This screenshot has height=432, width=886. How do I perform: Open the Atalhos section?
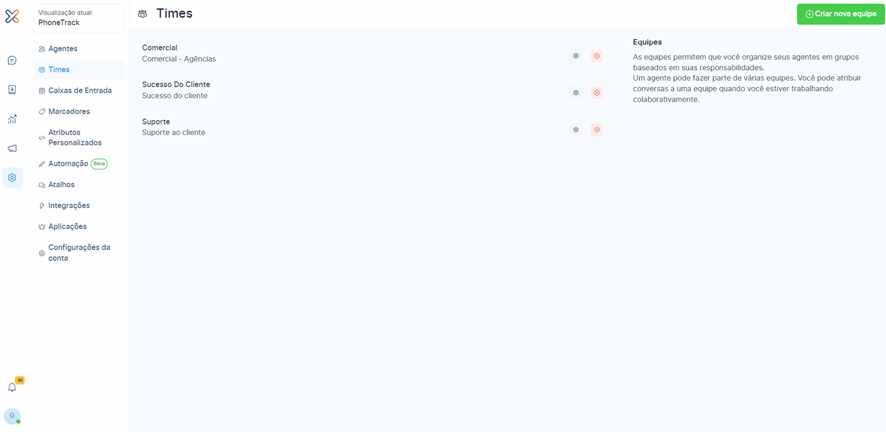(79, 185)
